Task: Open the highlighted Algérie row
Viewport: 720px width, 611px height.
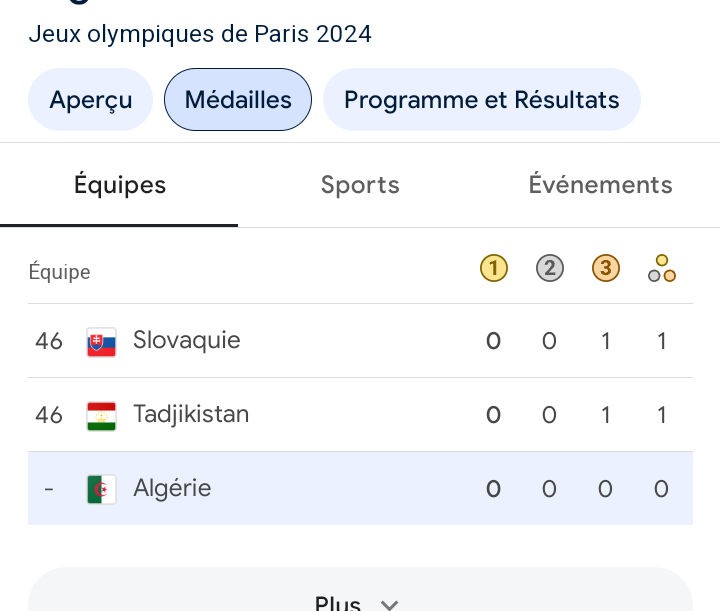Action: click(x=360, y=488)
